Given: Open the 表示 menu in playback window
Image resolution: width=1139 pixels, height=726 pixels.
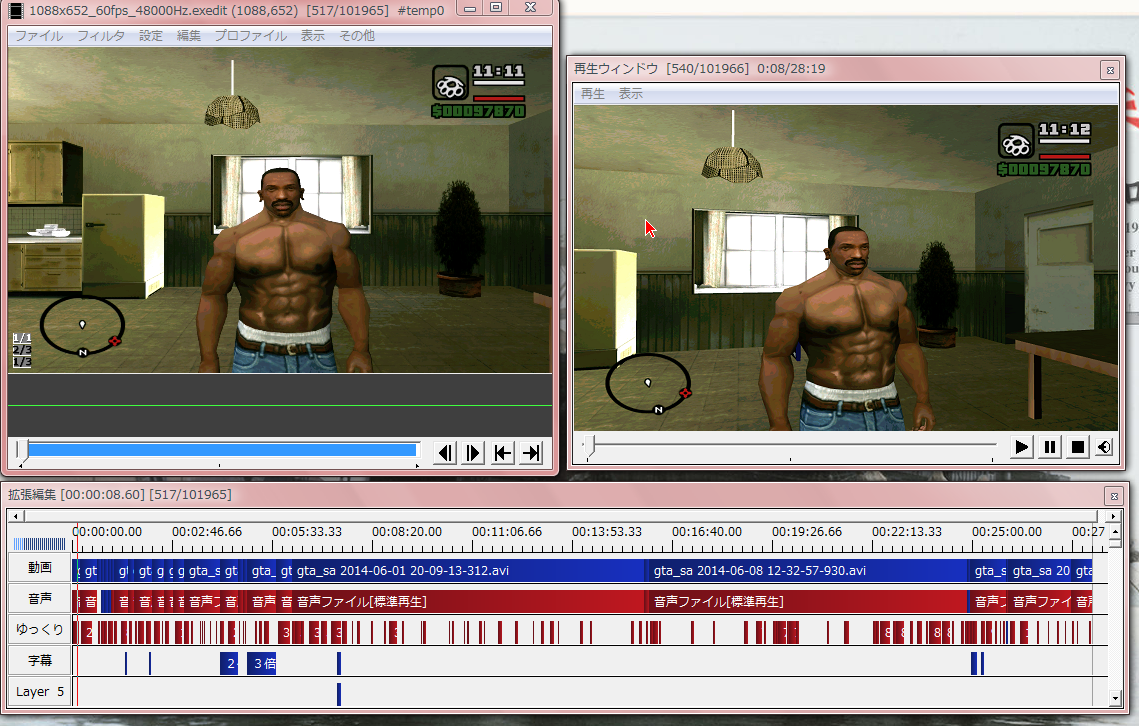Looking at the screenshot, I should pyautogui.click(x=631, y=94).
